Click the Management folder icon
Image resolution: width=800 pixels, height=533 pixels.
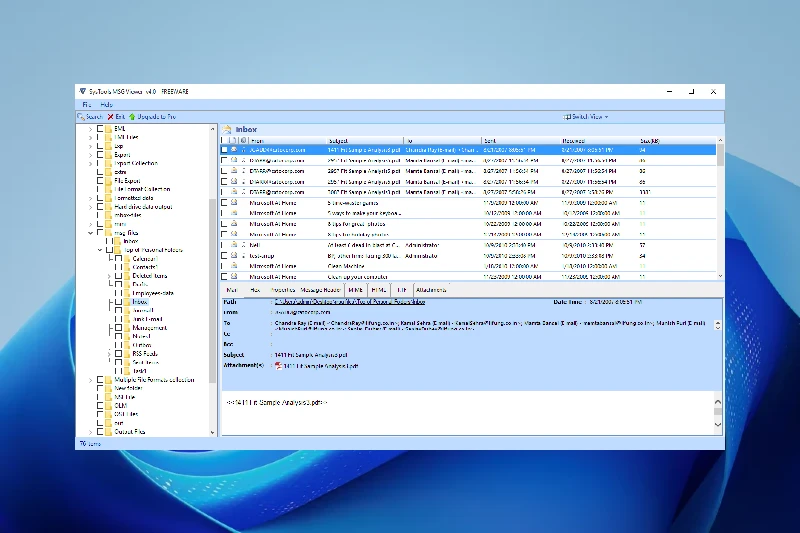[127, 327]
